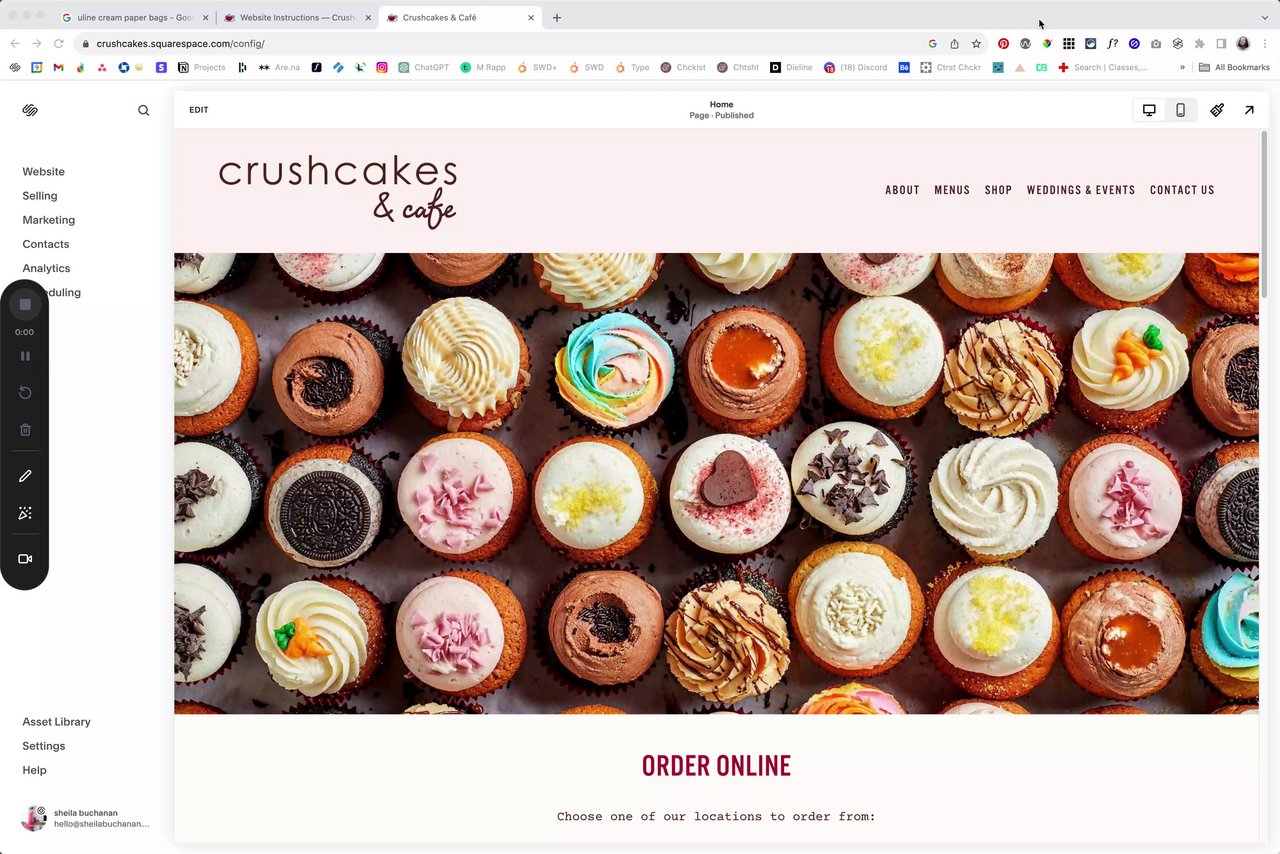The width and height of the screenshot is (1280, 854).
Task: Toggle the camera icon in recorder
Action: 25,559
